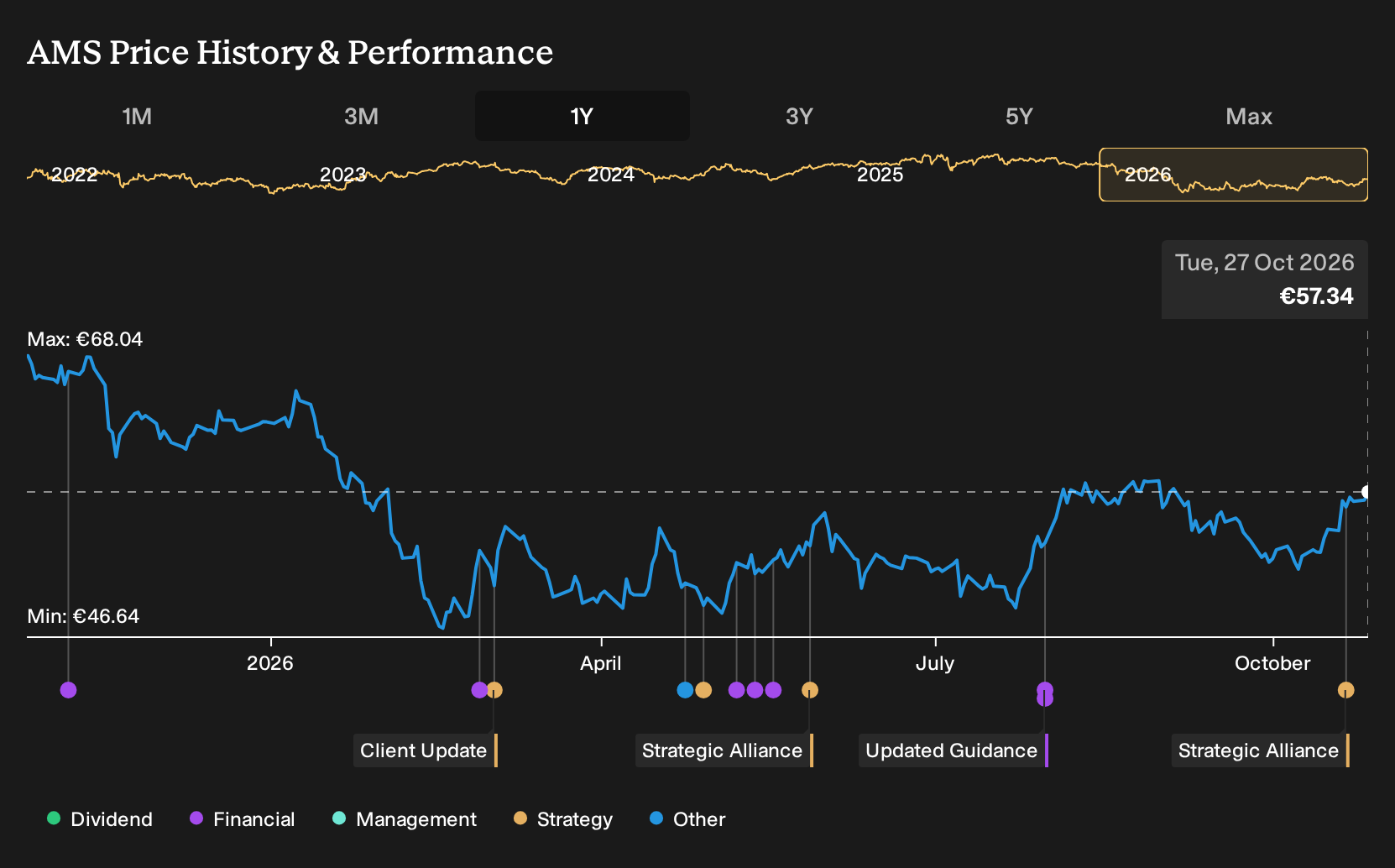Click the 'April' axis label

click(601, 663)
